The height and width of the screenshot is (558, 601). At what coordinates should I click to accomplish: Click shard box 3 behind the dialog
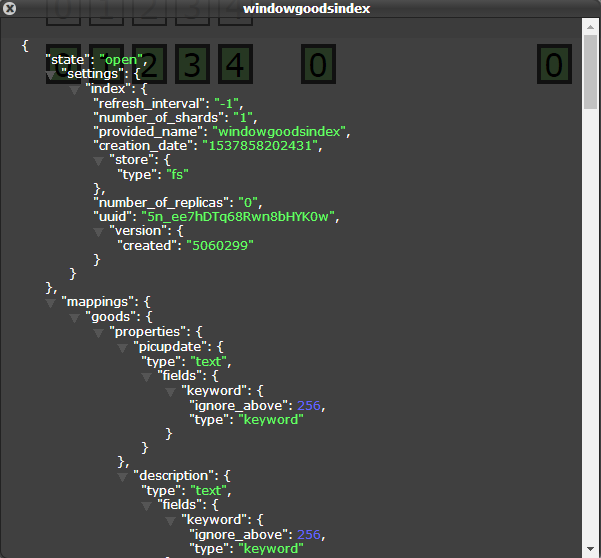(x=192, y=64)
